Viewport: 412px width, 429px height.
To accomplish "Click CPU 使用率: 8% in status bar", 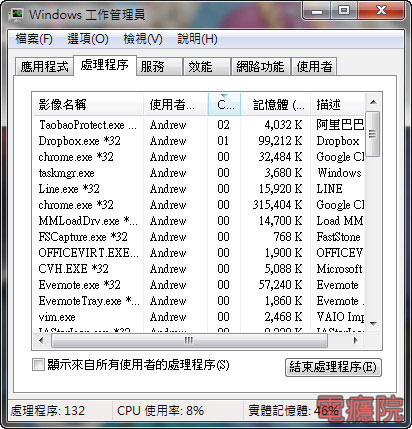I will [x=160, y=410].
